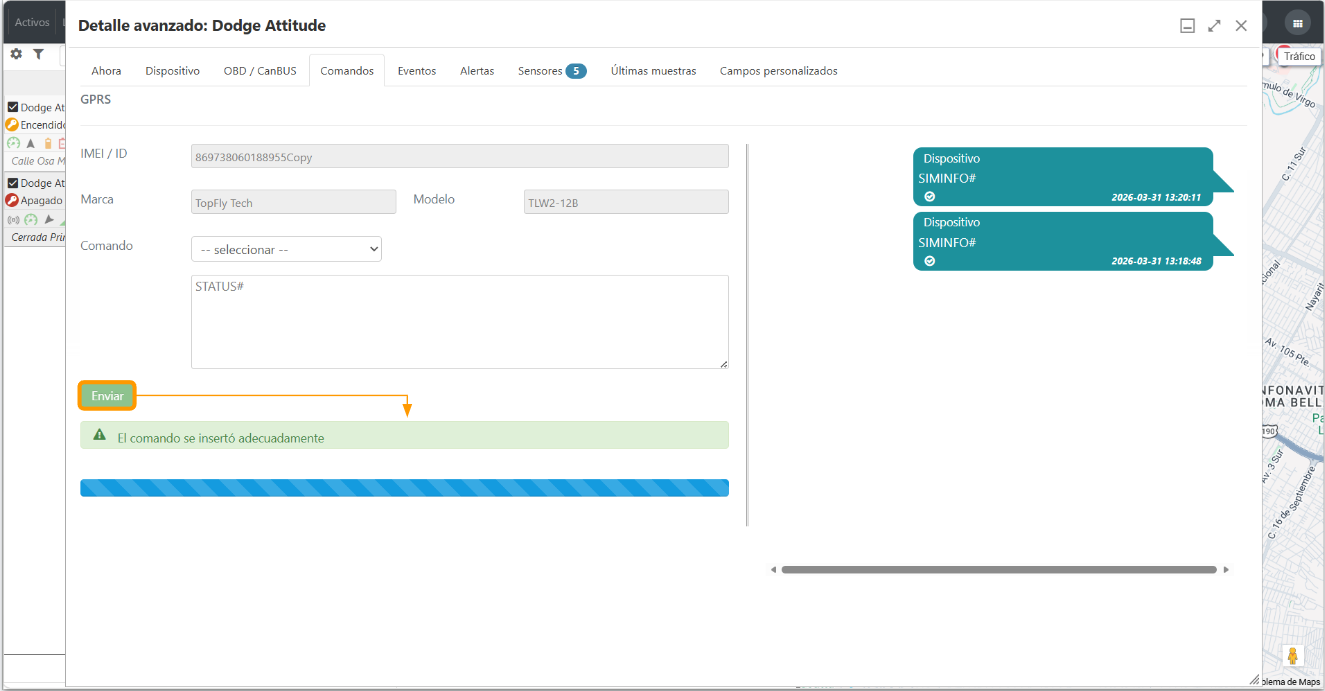Click the red key icon beside Apagado
The image size is (1325, 691).
click(x=12, y=200)
